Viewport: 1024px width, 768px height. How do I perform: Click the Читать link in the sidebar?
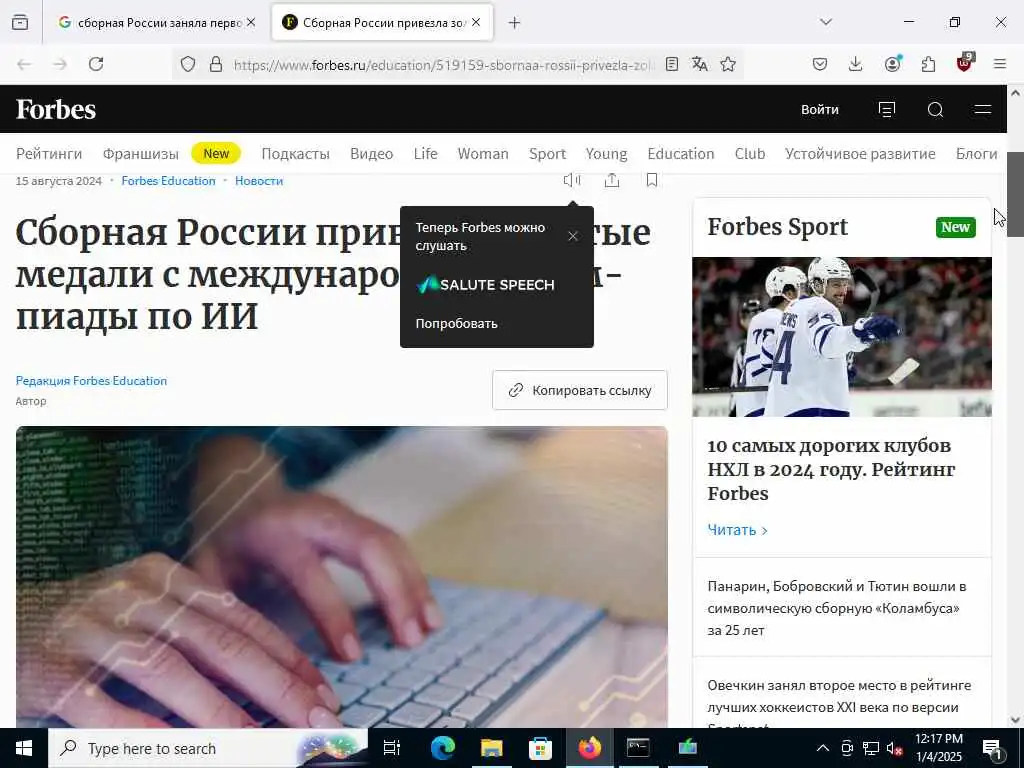[737, 530]
